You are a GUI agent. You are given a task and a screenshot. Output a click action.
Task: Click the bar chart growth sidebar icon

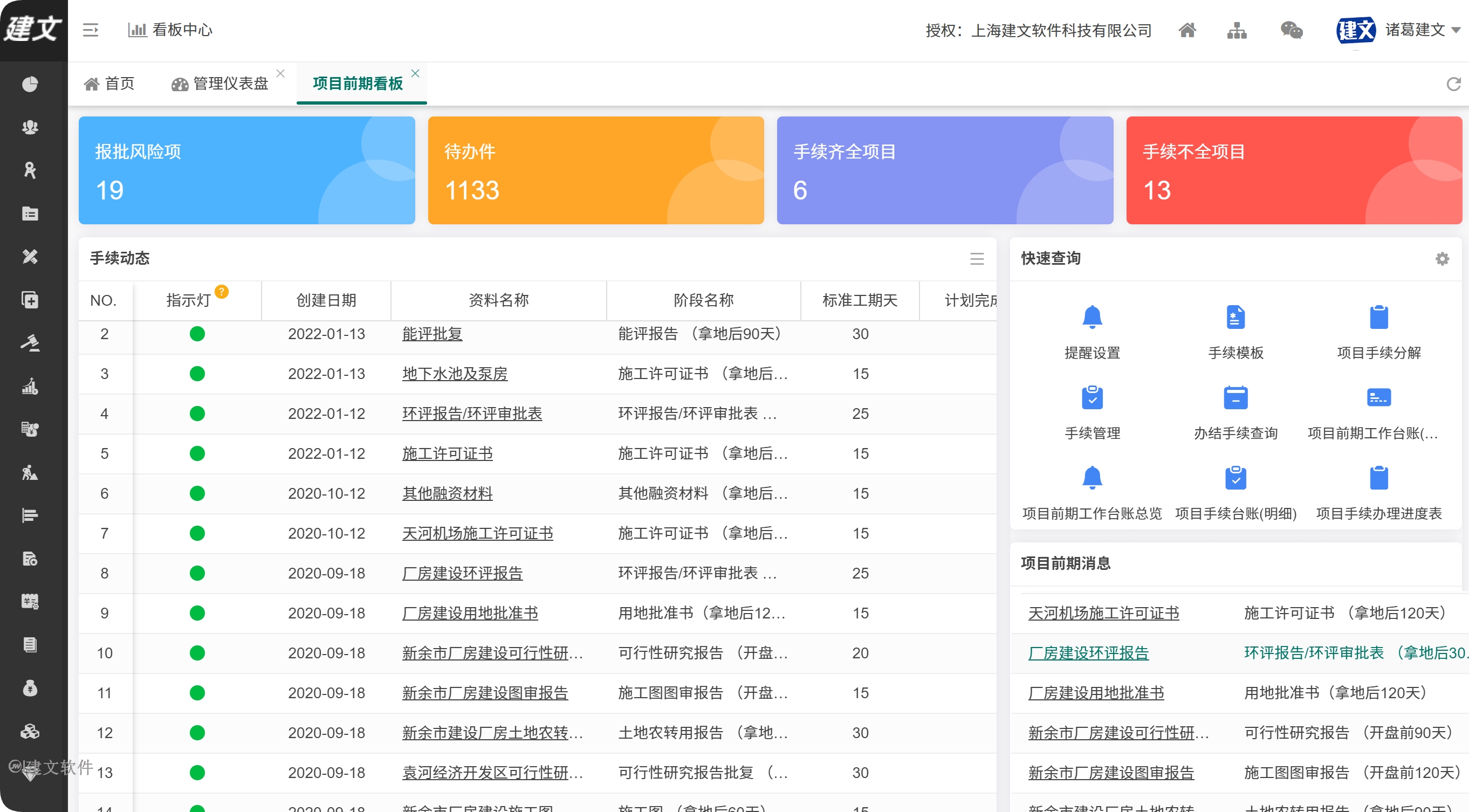pyautogui.click(x=30, y=386)
